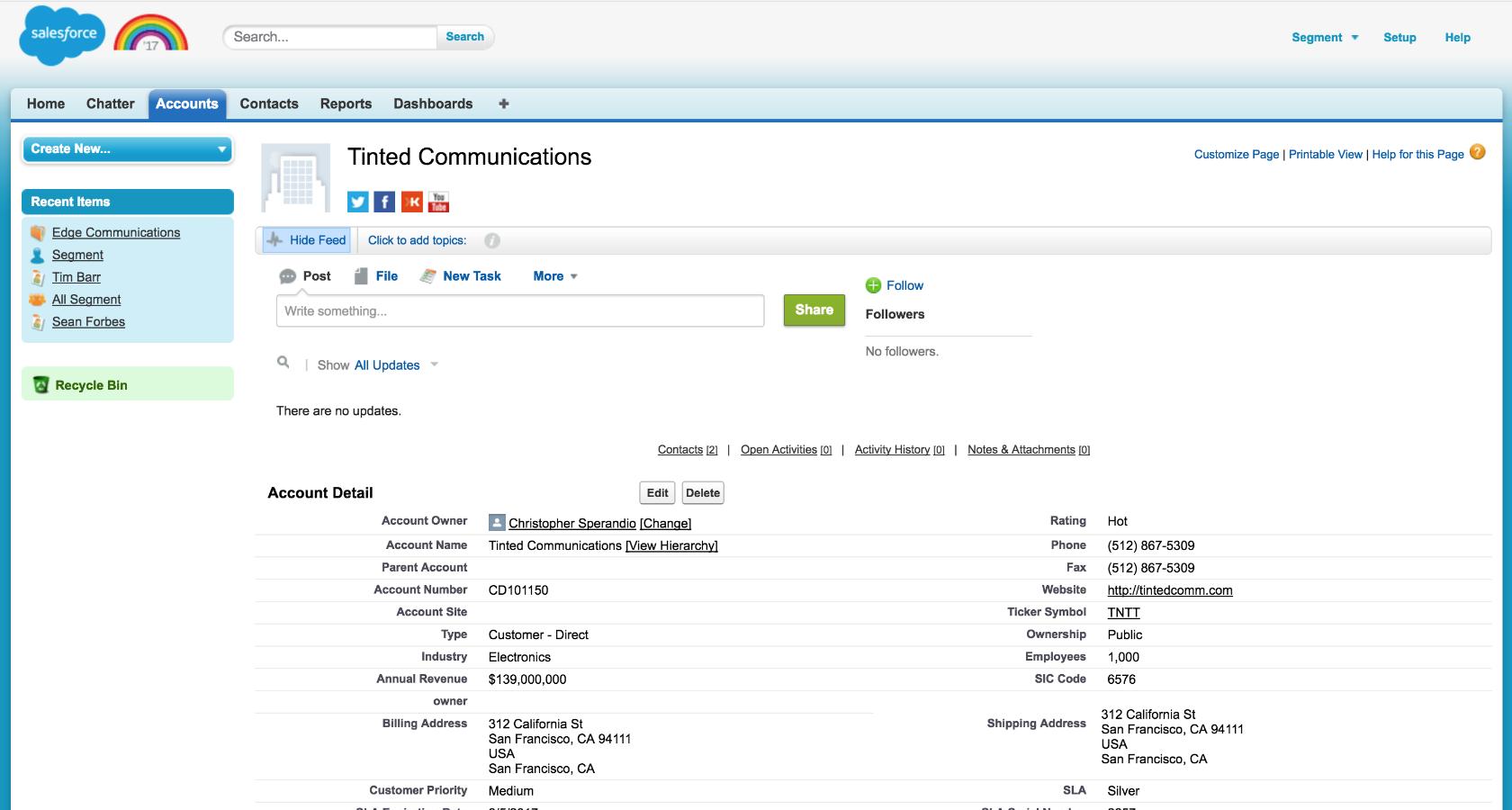Viewport: 1512px width, 810px height.
Task: Open the http://tintedcomm.com website link
Action: point(1170,590)
